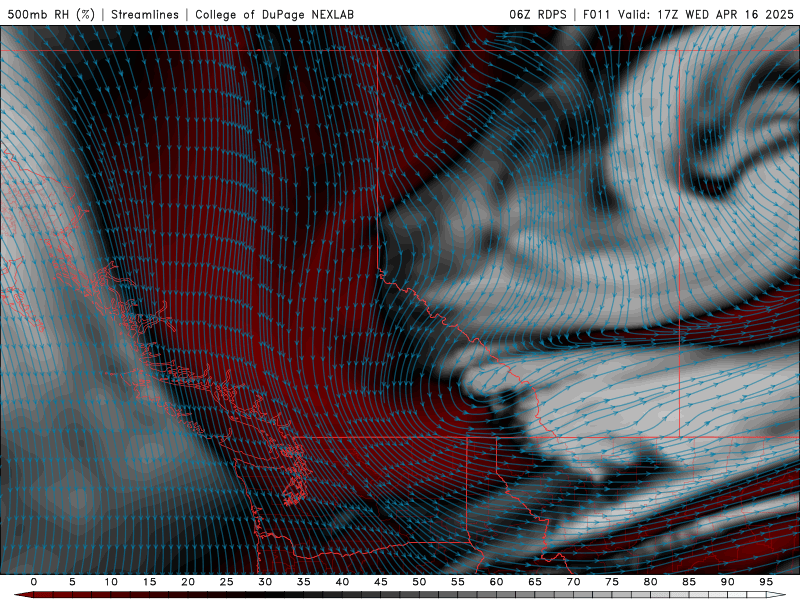Screen dimensions: 800x600
Task: Click 'College of DuPage NEXLAB' header text
Action: (x=274, y=14)
